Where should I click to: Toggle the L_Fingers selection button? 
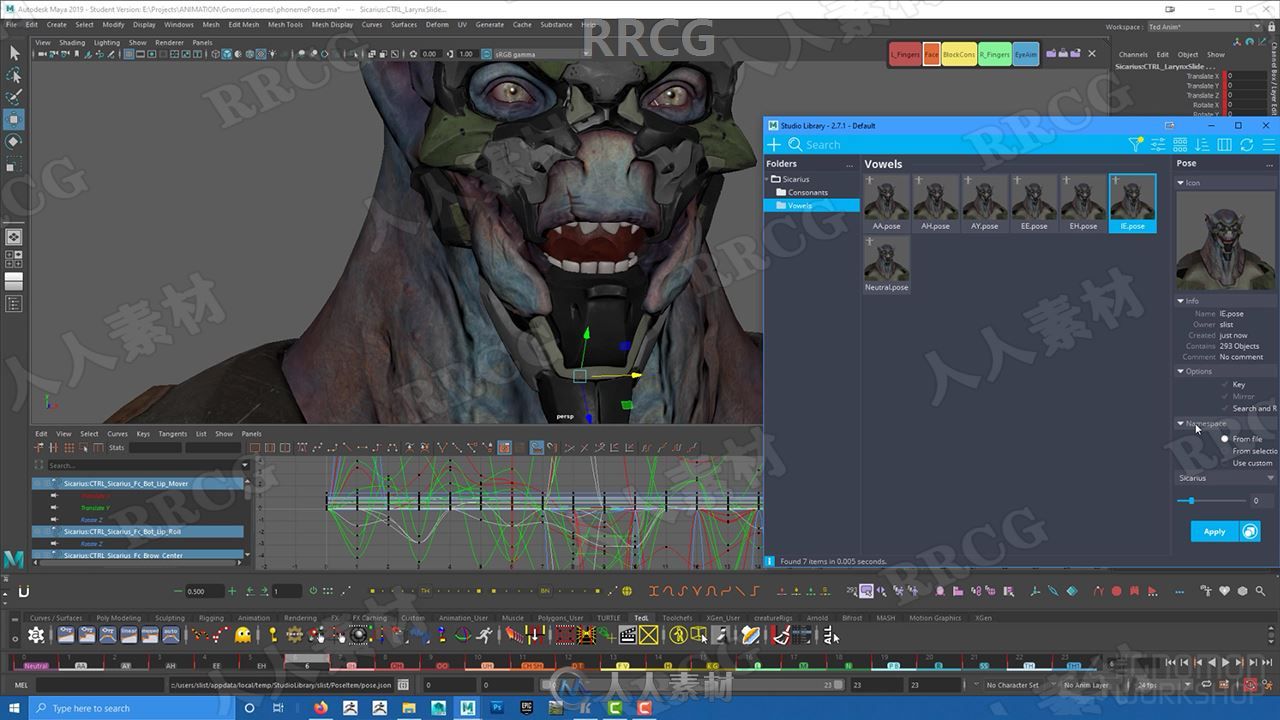coord(905,55)
